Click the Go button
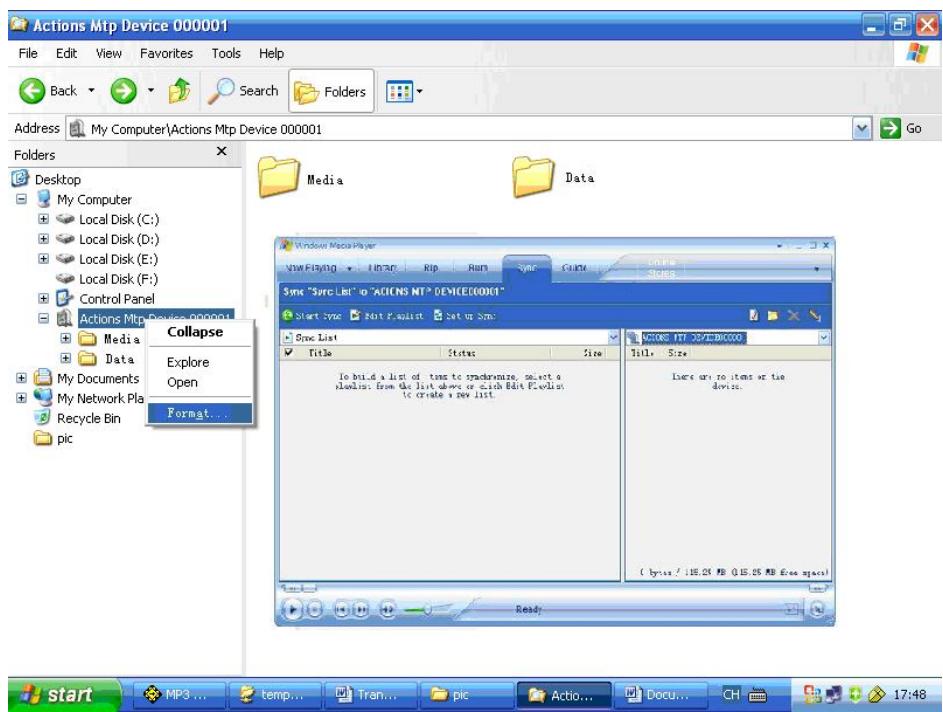The height and width of the screenshot is (712, 943). pos(901,128)
